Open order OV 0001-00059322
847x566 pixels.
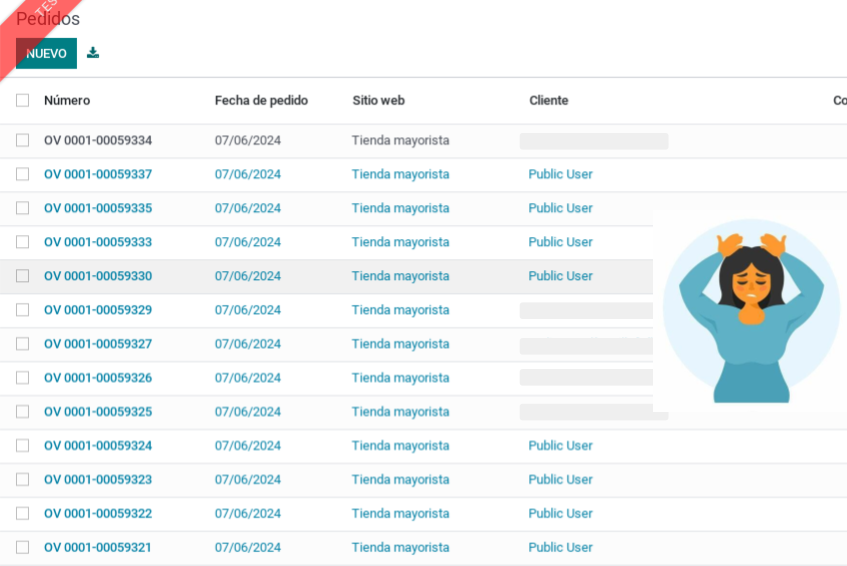[x=98, y=513]
